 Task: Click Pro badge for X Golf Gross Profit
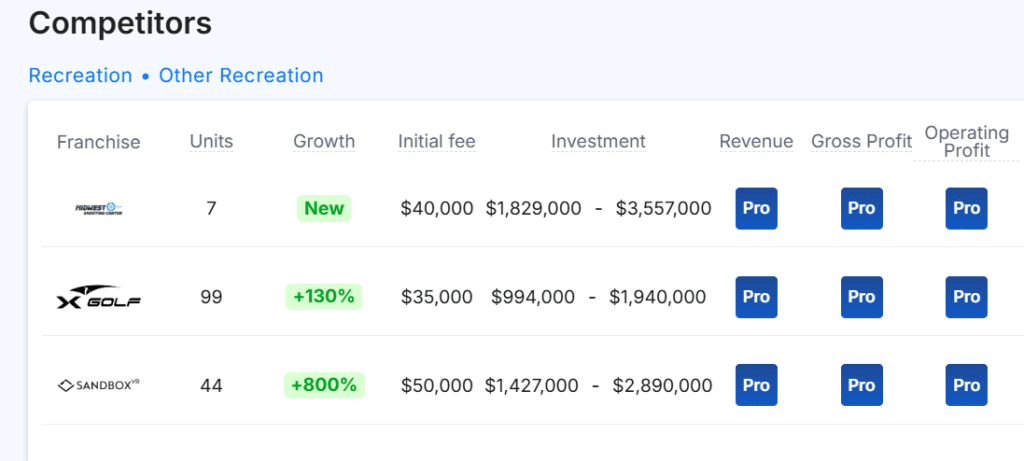861,297
